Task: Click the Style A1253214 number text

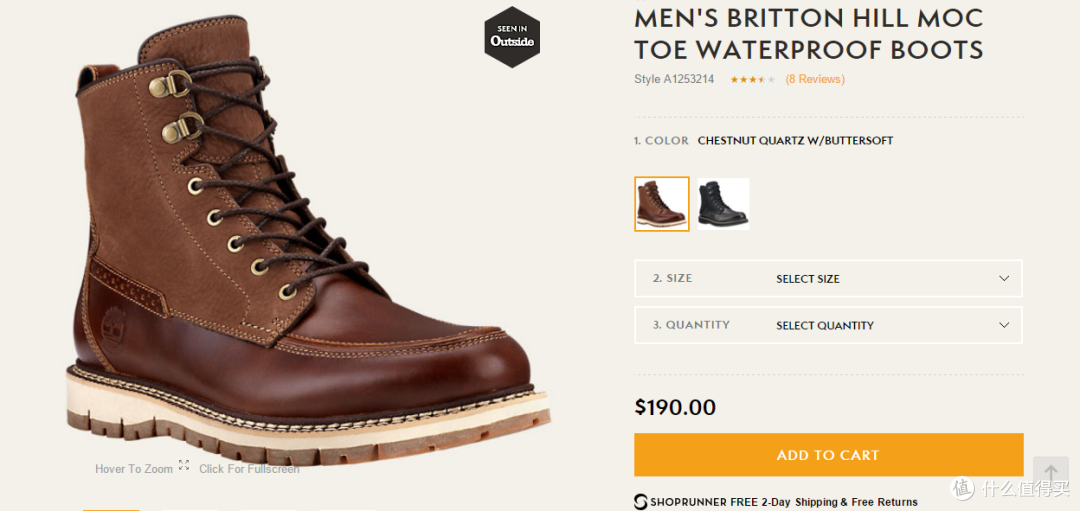Action: tap(674, 79)
